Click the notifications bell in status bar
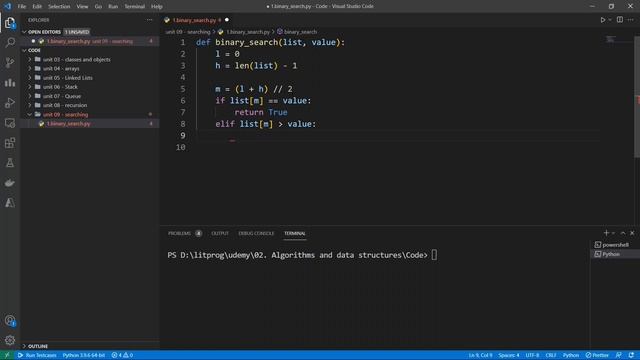The image size is (640, 360). [631, 355]
